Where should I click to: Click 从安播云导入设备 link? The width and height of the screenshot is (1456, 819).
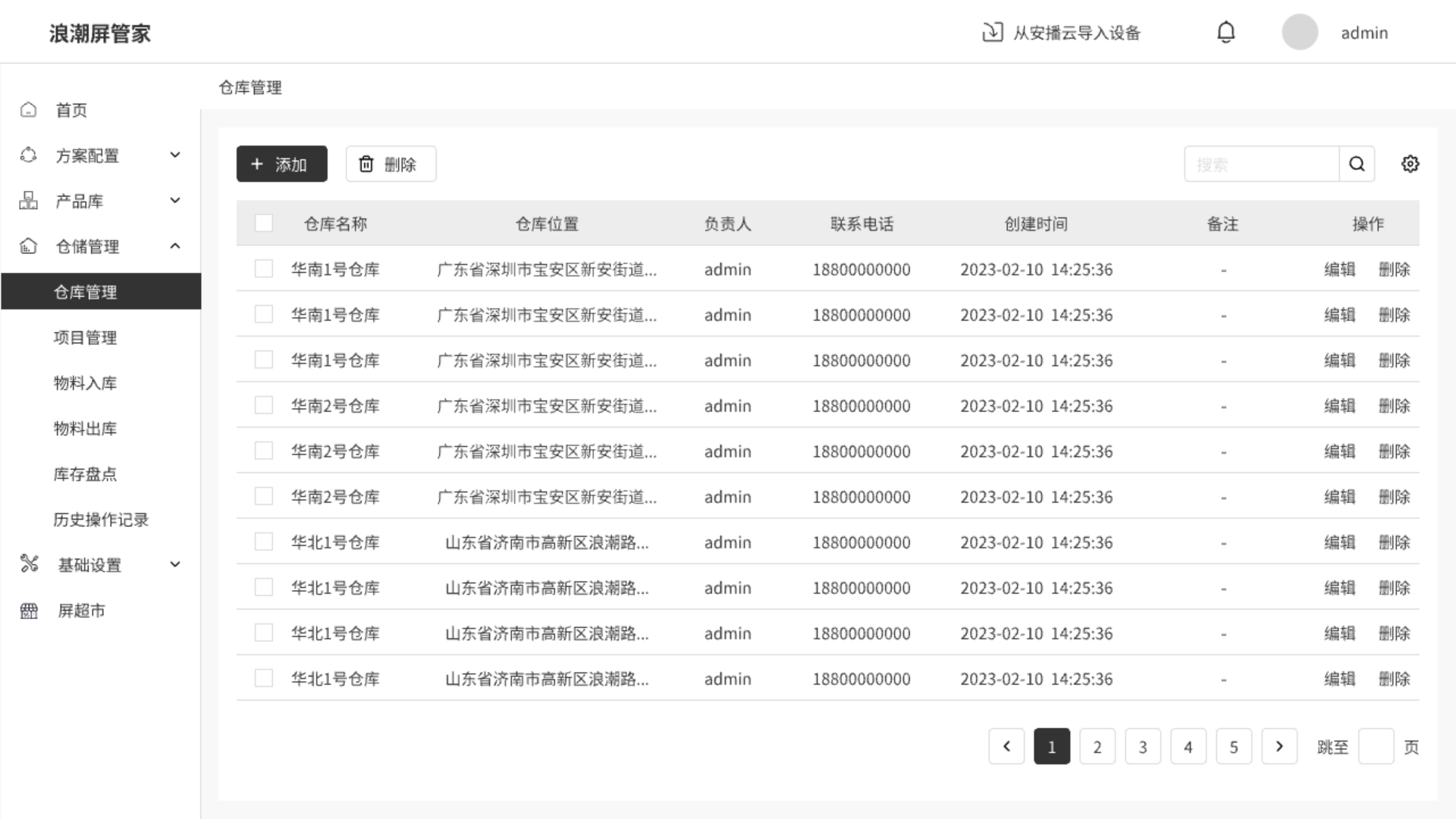pos(1077,33)
